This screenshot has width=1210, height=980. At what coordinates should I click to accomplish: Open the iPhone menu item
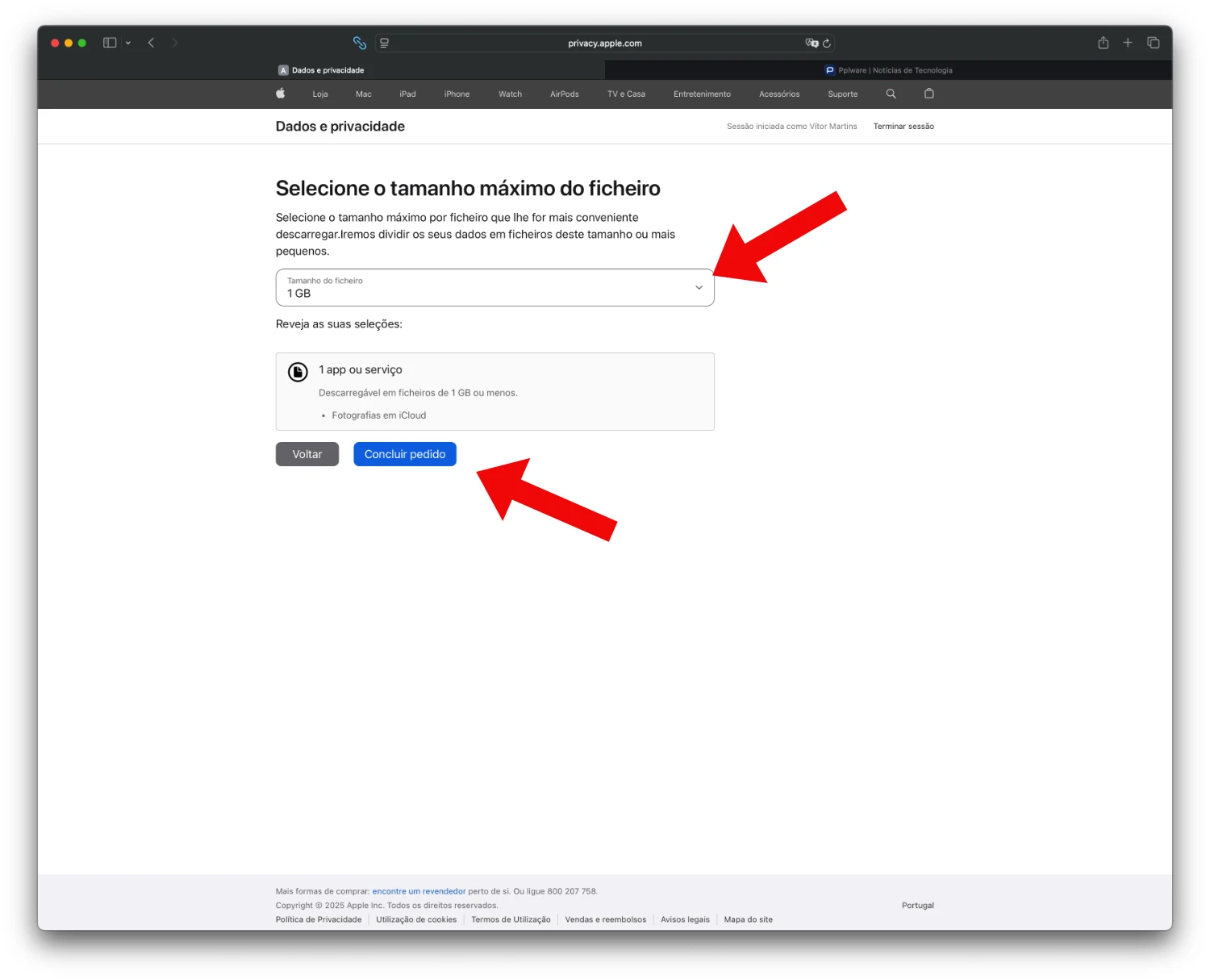tap(457, 94)
